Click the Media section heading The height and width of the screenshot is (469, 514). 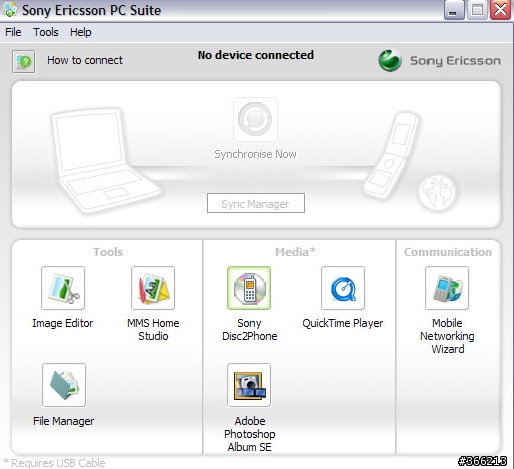coord(295,252)
